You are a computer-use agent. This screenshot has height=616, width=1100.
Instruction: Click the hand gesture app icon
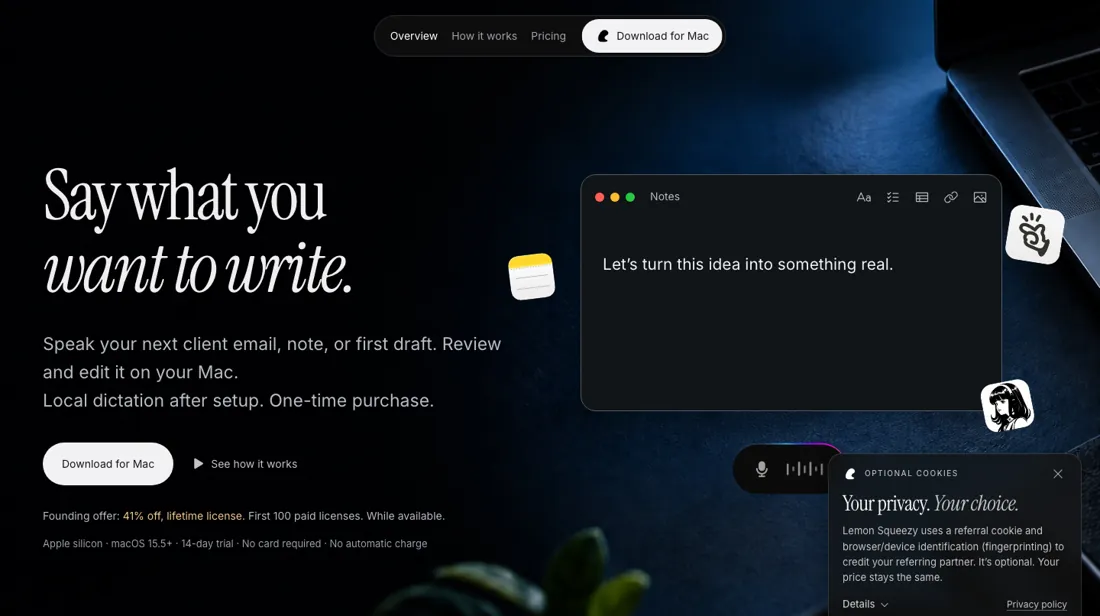1035,235
